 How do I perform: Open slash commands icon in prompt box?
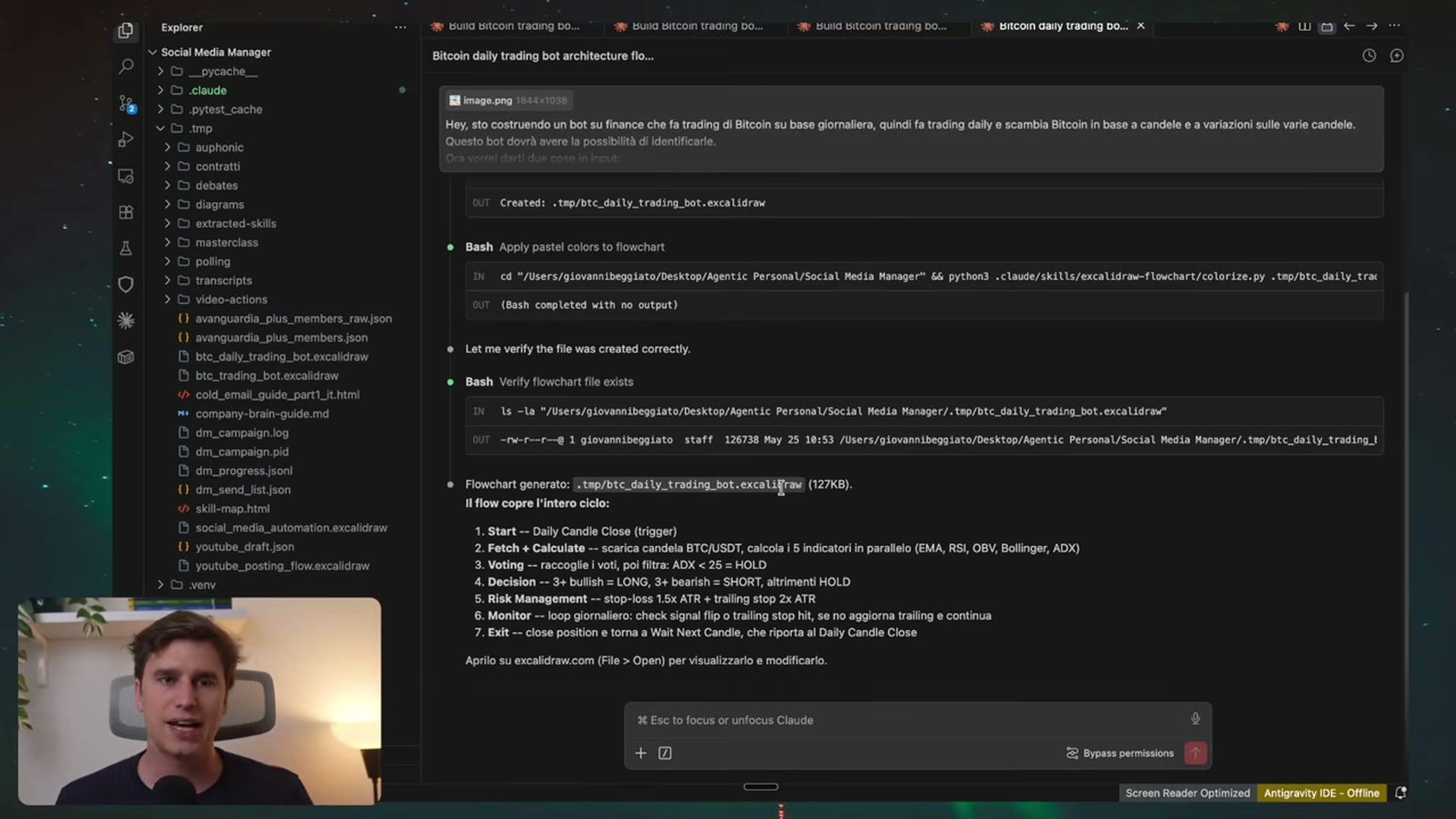(665, 753)
